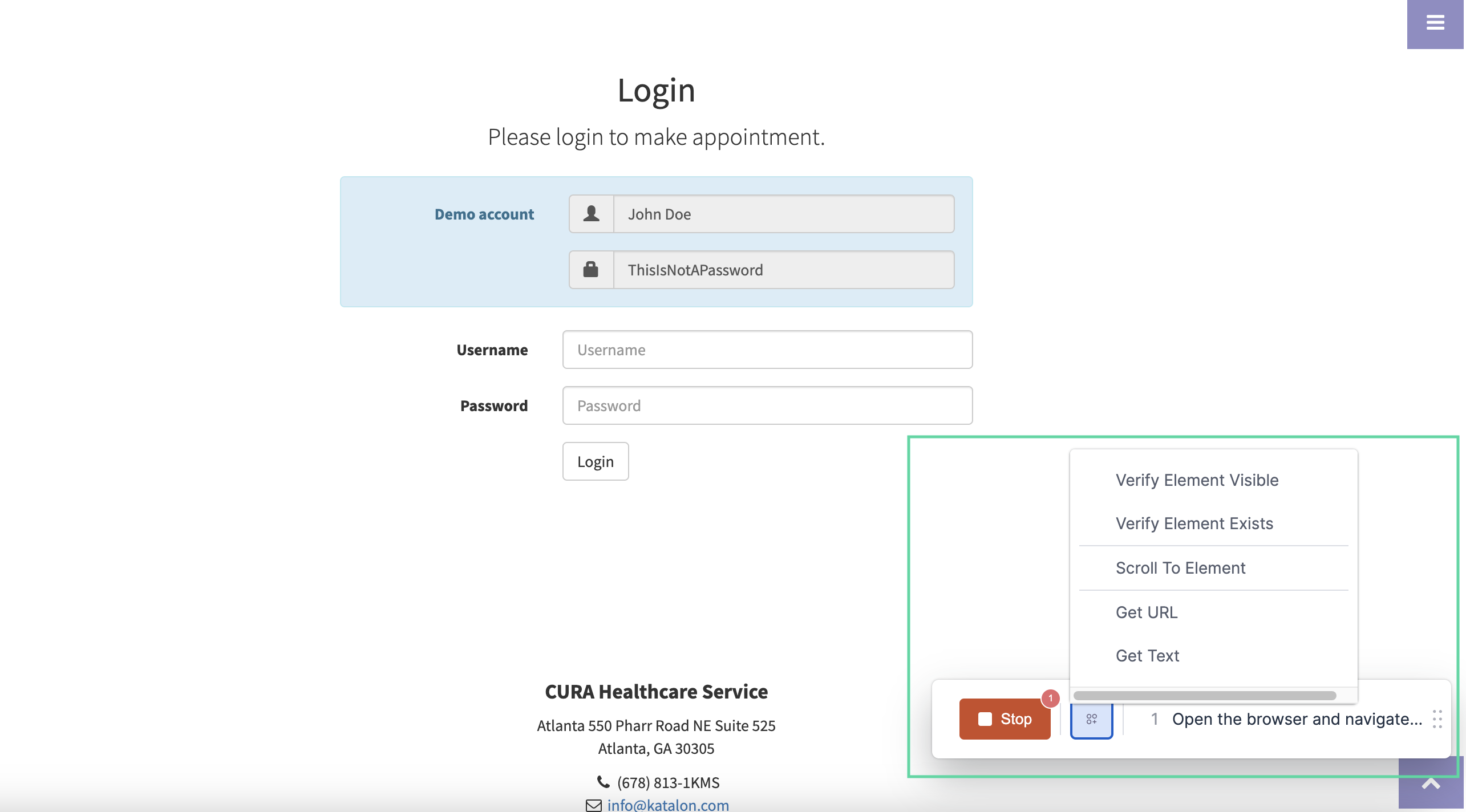The width and height of the screenshot is (1466, 812).
Task: Click the info@katalon.com email link
Action: tap(668, 805)
